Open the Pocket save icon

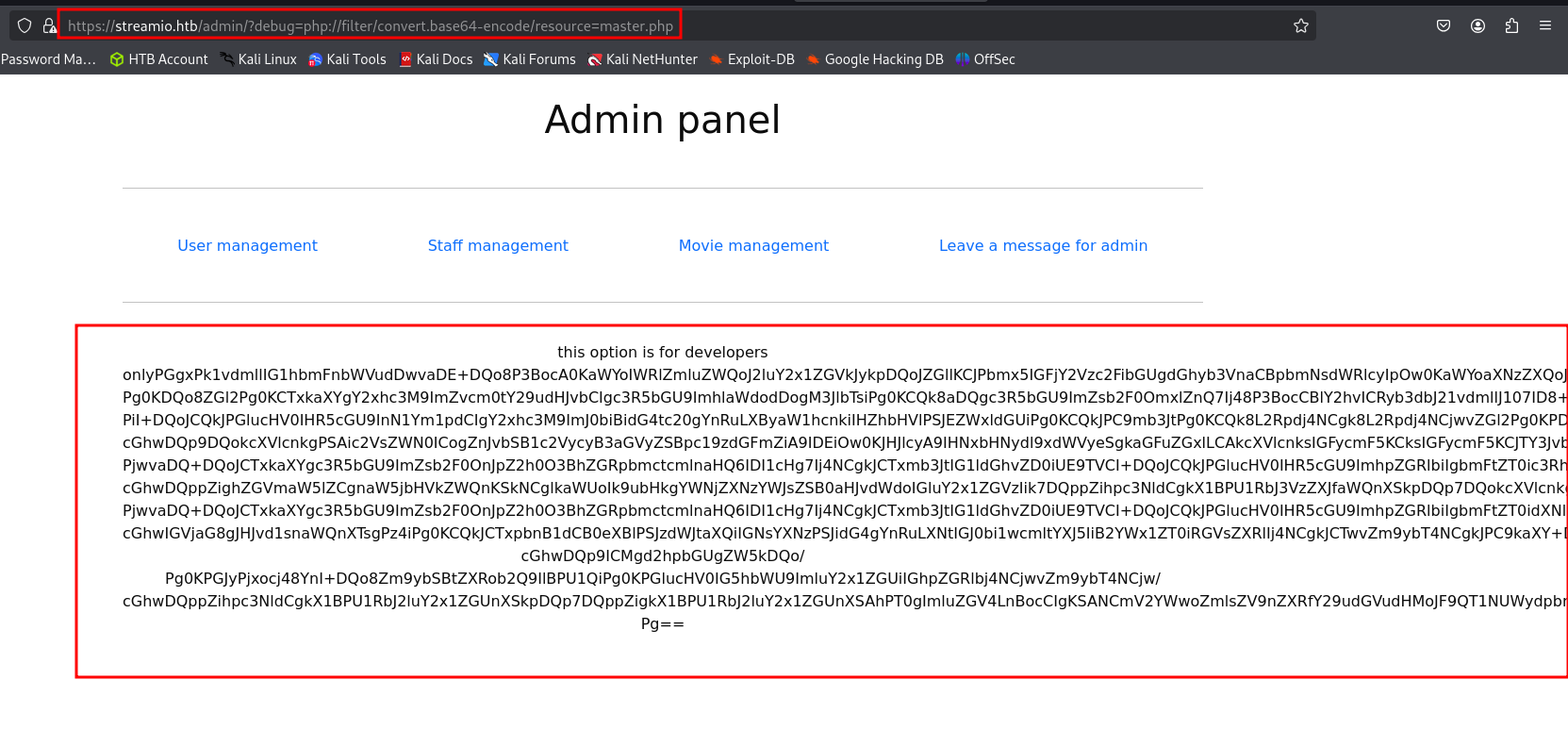(x=1443, y=25)
